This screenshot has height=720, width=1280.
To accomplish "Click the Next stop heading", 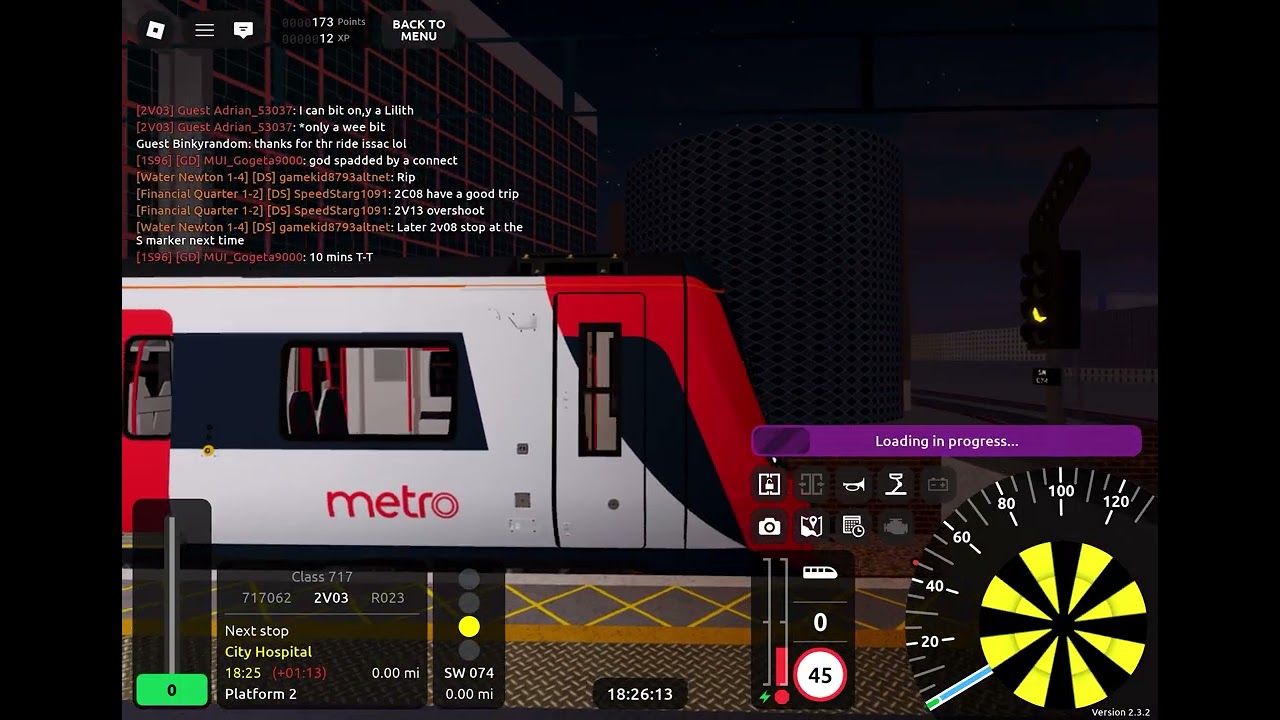I will (x=256, y=631).
